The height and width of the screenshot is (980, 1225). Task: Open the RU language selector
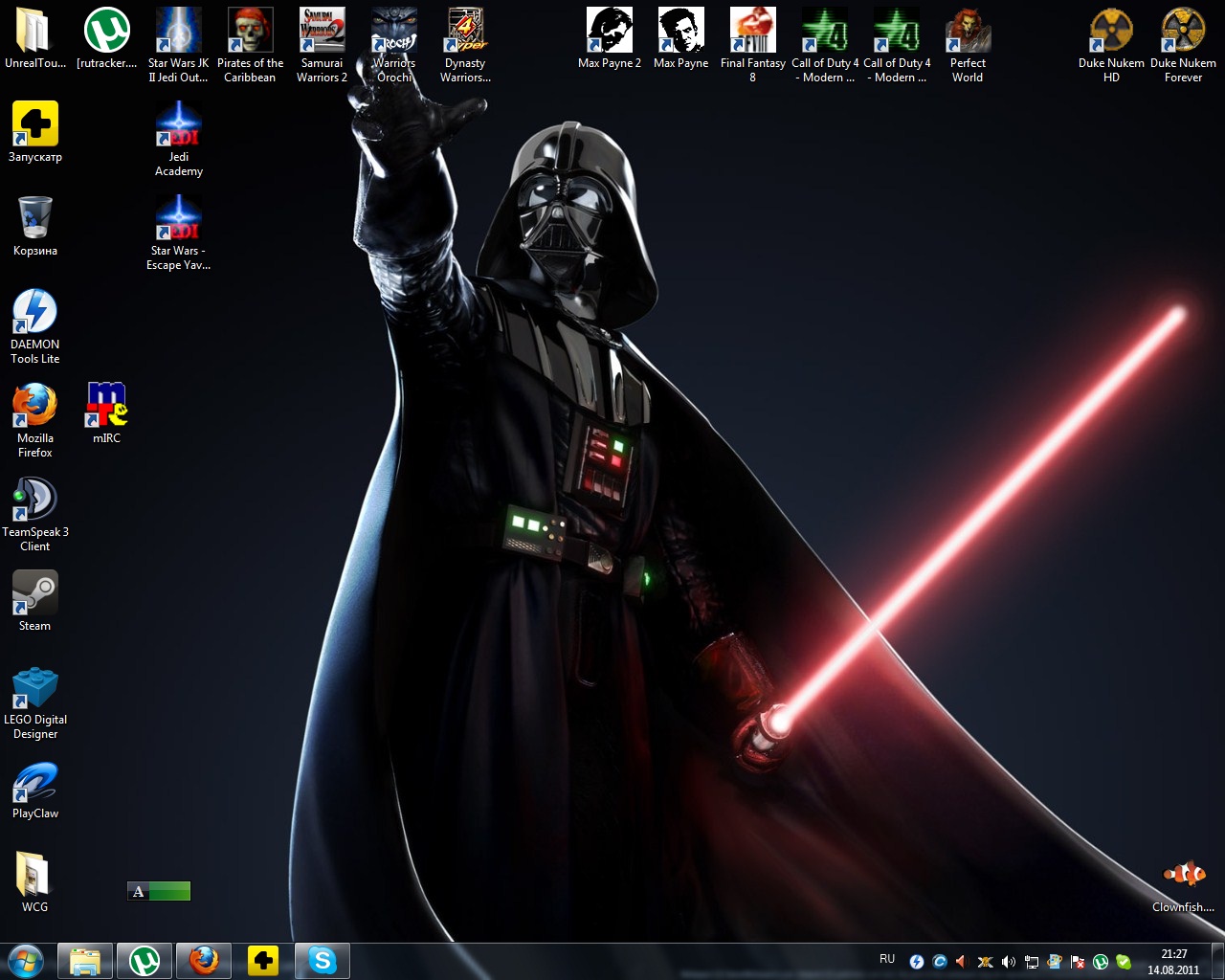[x=887, y=959]
